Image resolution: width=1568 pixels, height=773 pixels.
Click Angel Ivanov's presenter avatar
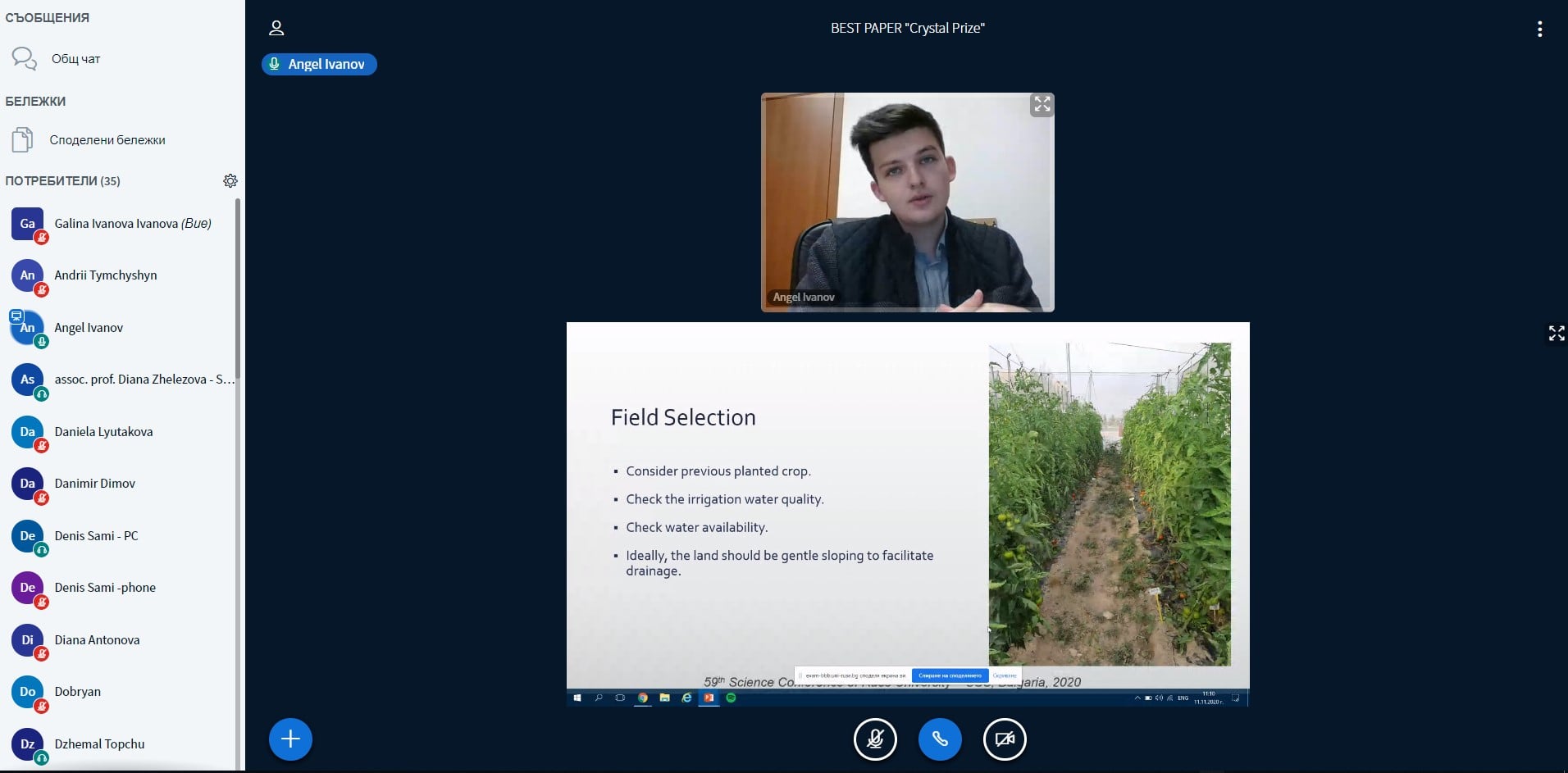click(27, 328)
